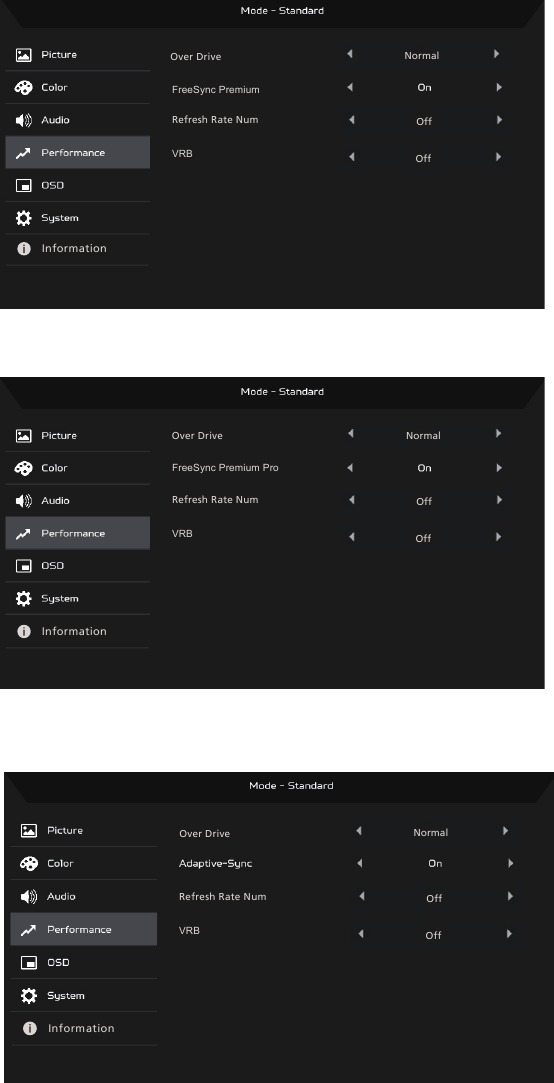Select OSD icon in the topmost menu
Image resolution: width=554 pixels, height=1083 pixels.
point(23,186)
